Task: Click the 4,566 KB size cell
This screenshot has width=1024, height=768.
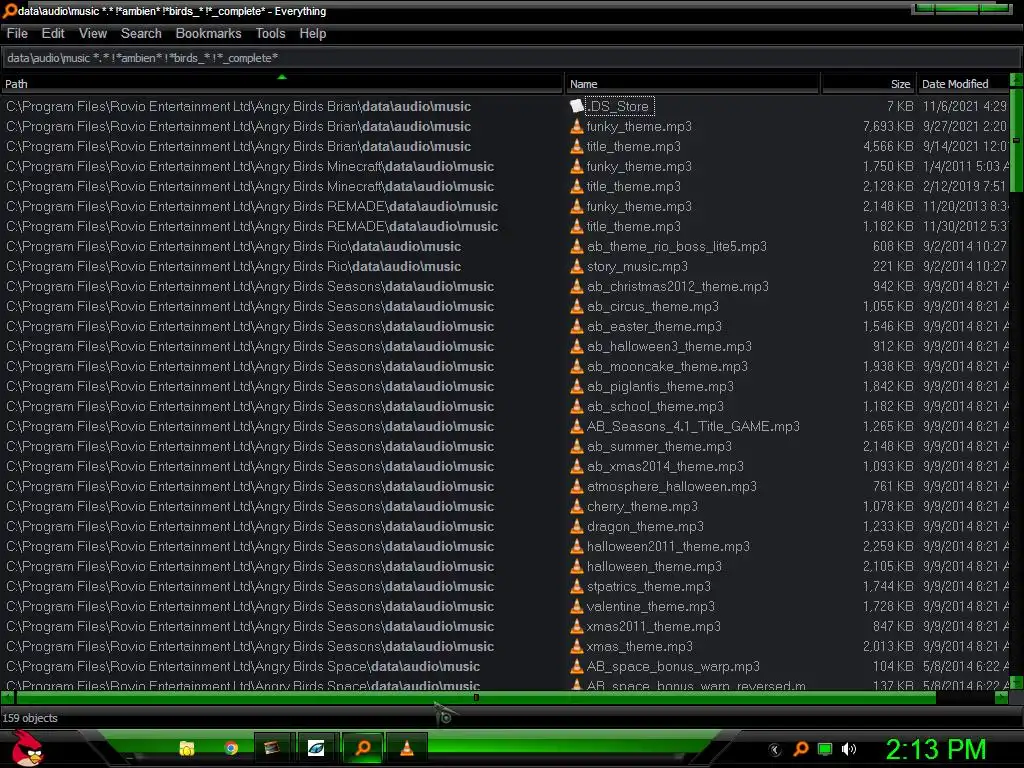Action: [x=888, y=146]
